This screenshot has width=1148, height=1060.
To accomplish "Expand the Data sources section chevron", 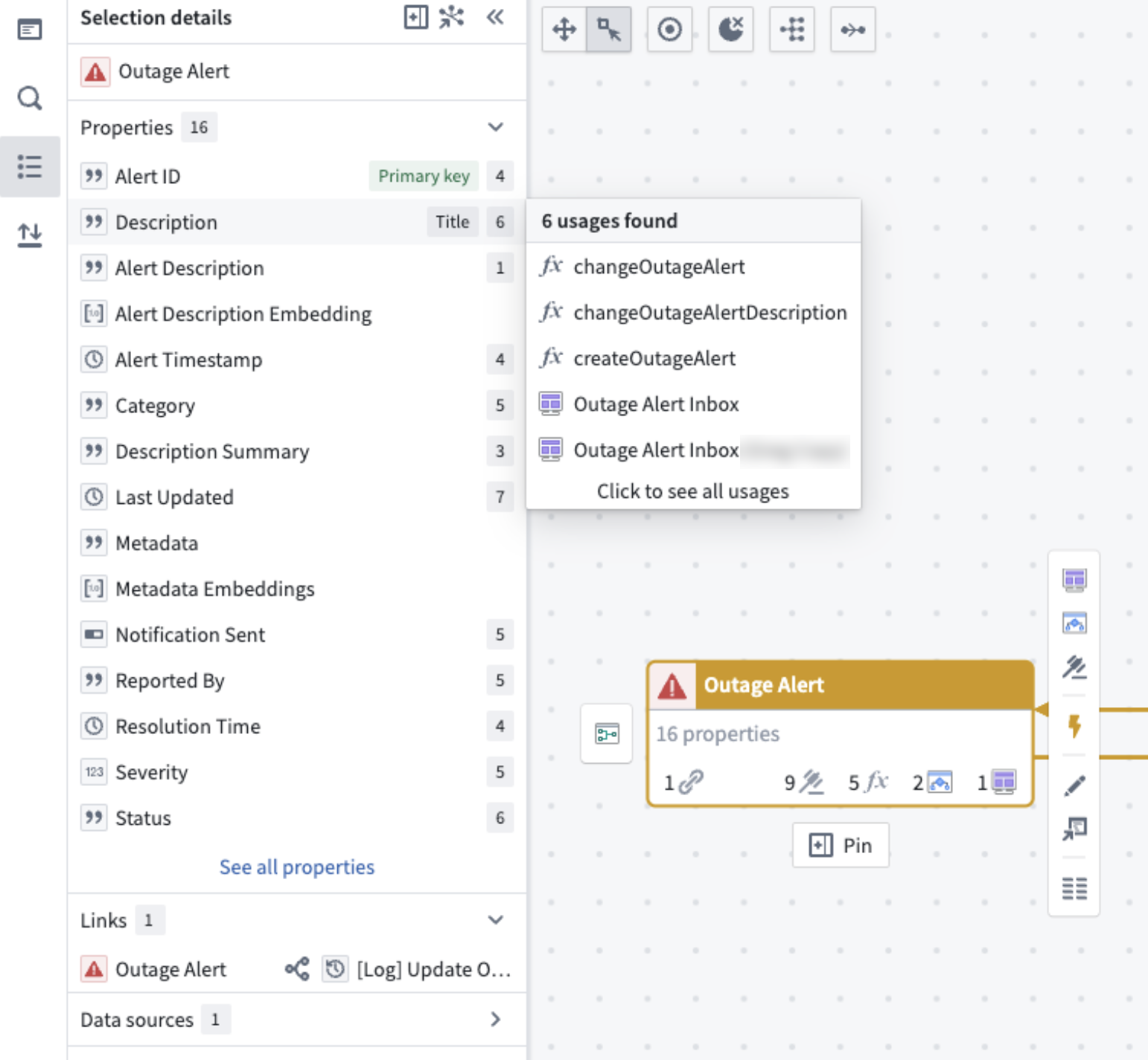I will pos(496,1019).
